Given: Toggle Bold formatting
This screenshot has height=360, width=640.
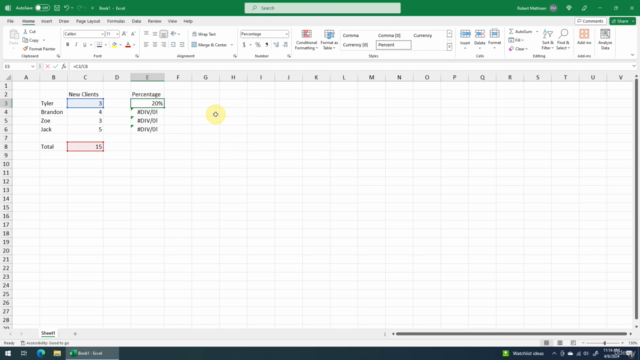Looking at the screenshot, I should click(x=67, y=44).
